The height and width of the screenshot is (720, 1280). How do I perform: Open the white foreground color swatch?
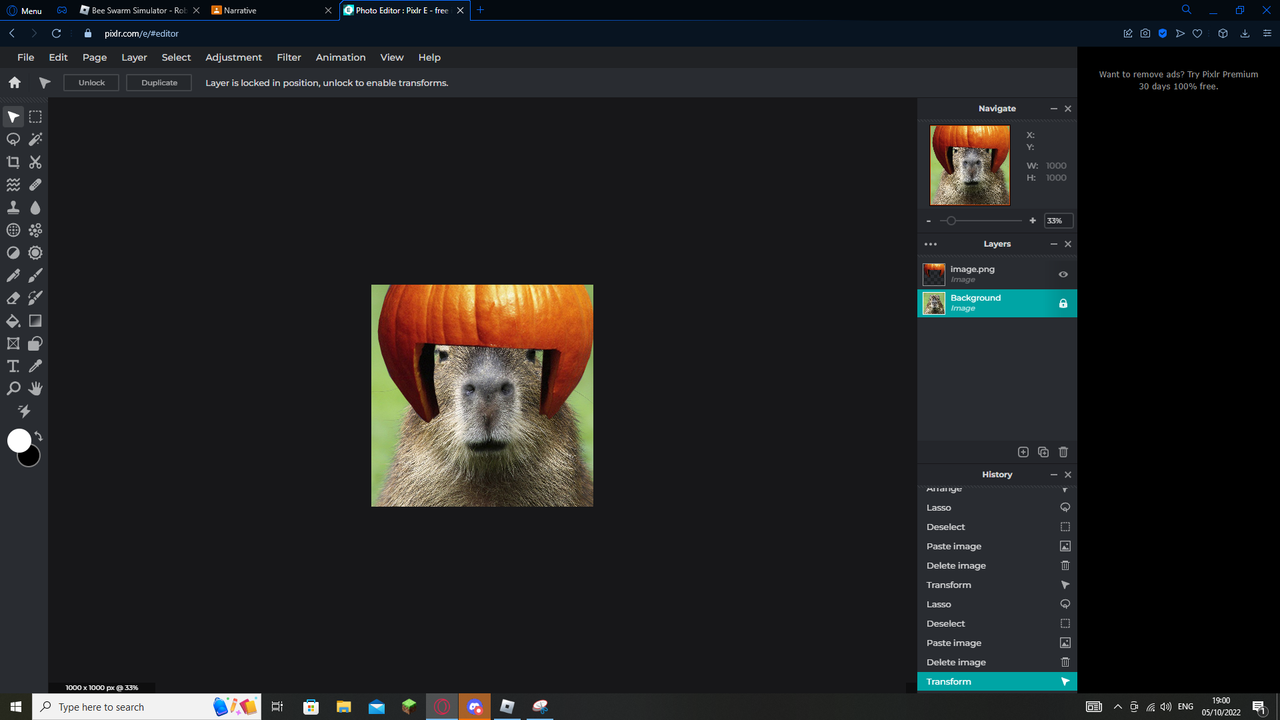(19, 440)
